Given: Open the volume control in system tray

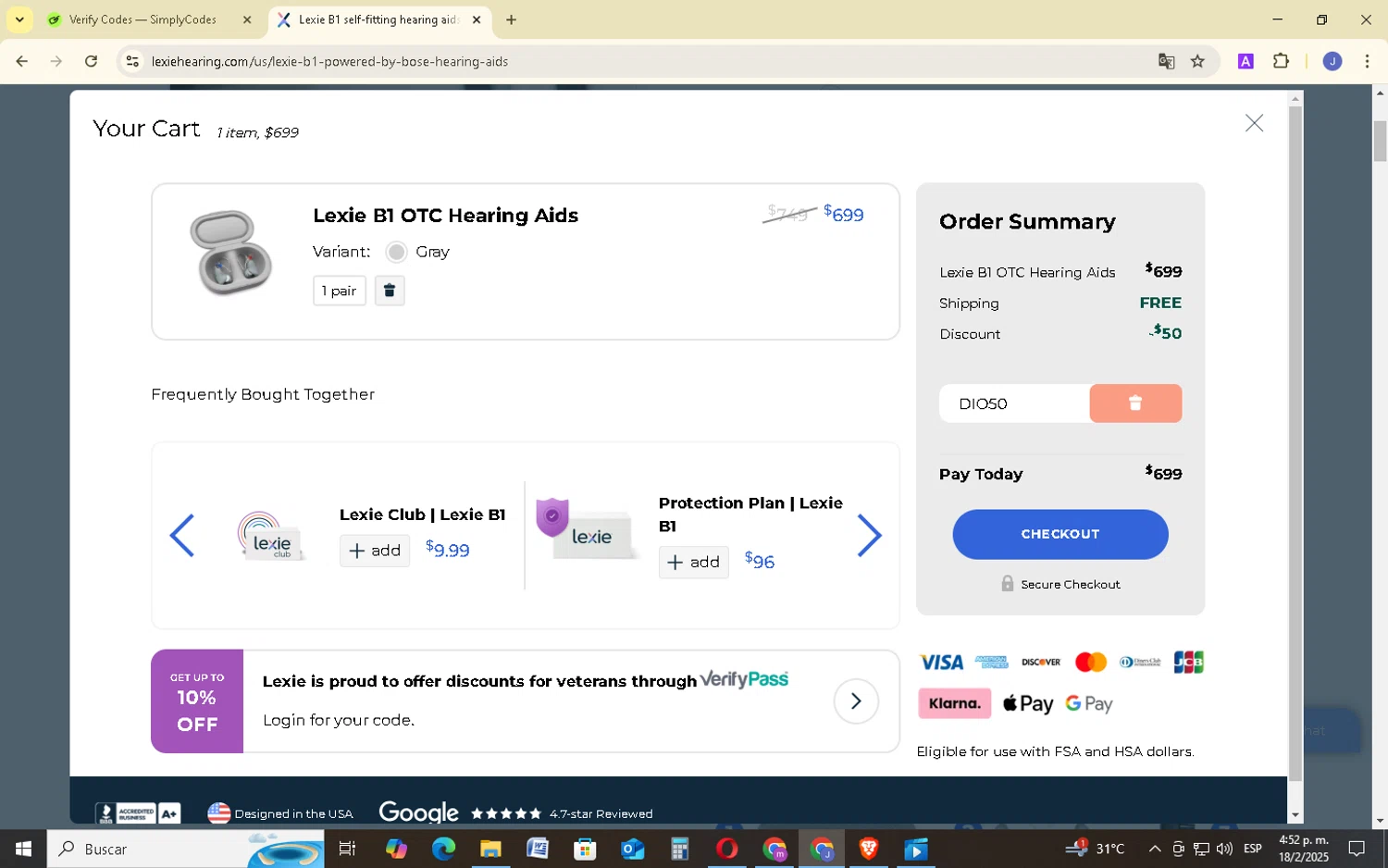Looking at the screenshot, I should (x=1224, y=849).
